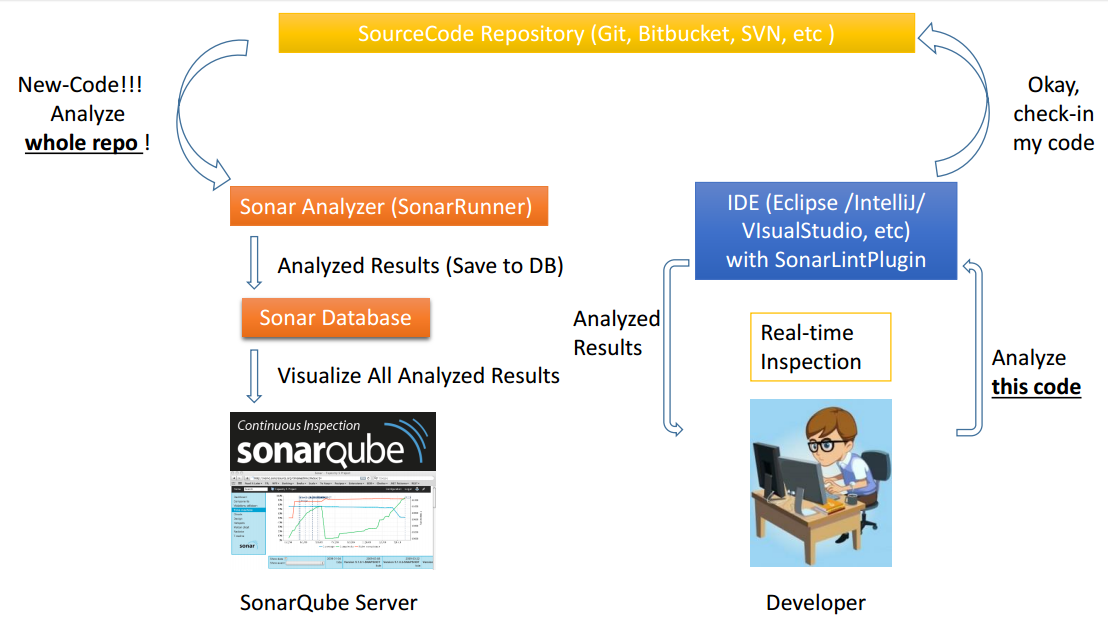Click the sonarqube Continuous Inspection logo
1108x639 pixels.
(x=333, y=442)
